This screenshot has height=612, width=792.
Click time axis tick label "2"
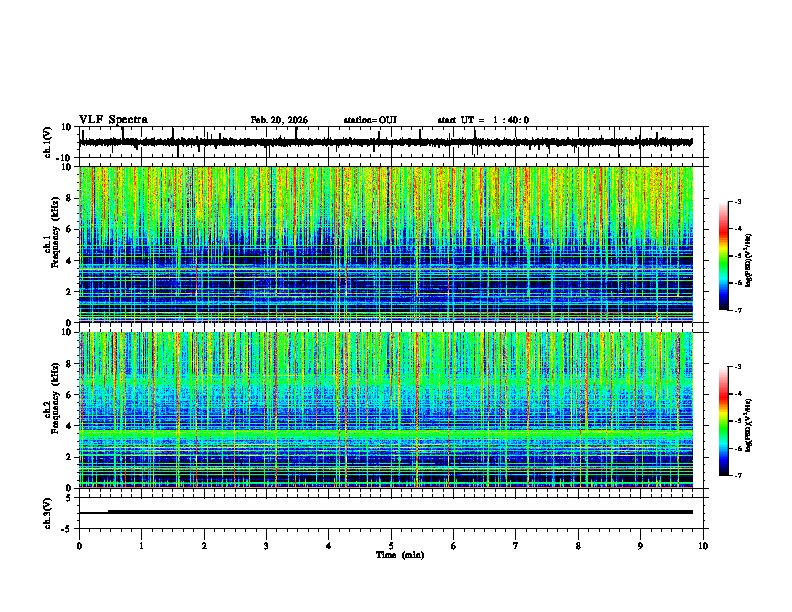204,546
